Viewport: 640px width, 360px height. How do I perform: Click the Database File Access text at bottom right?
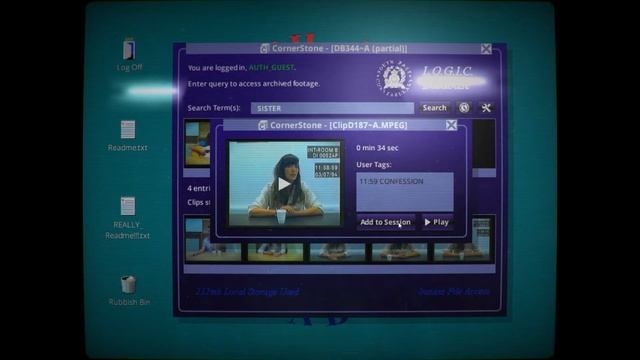click(453, 291)
